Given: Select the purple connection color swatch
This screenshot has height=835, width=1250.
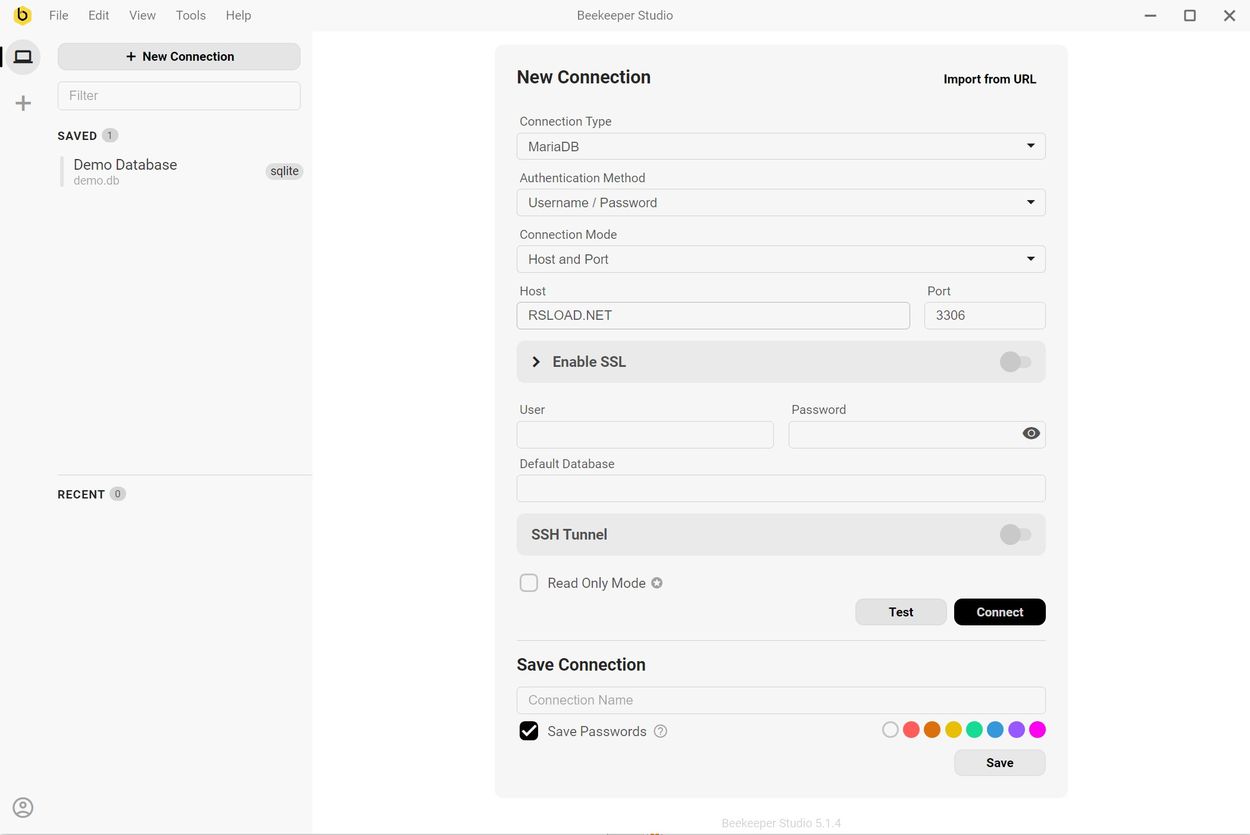Looking at the screenshot, I should pyautogui.click(x=1016, y=730).
